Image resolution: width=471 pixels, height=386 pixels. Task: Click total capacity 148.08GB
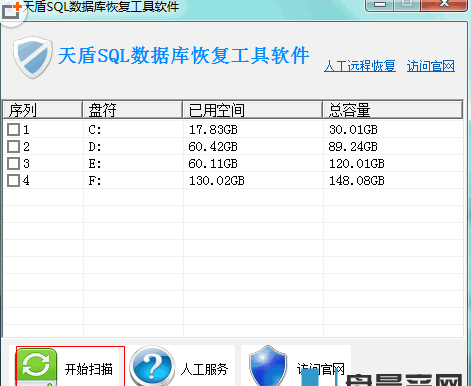click(x=357, y=181)
